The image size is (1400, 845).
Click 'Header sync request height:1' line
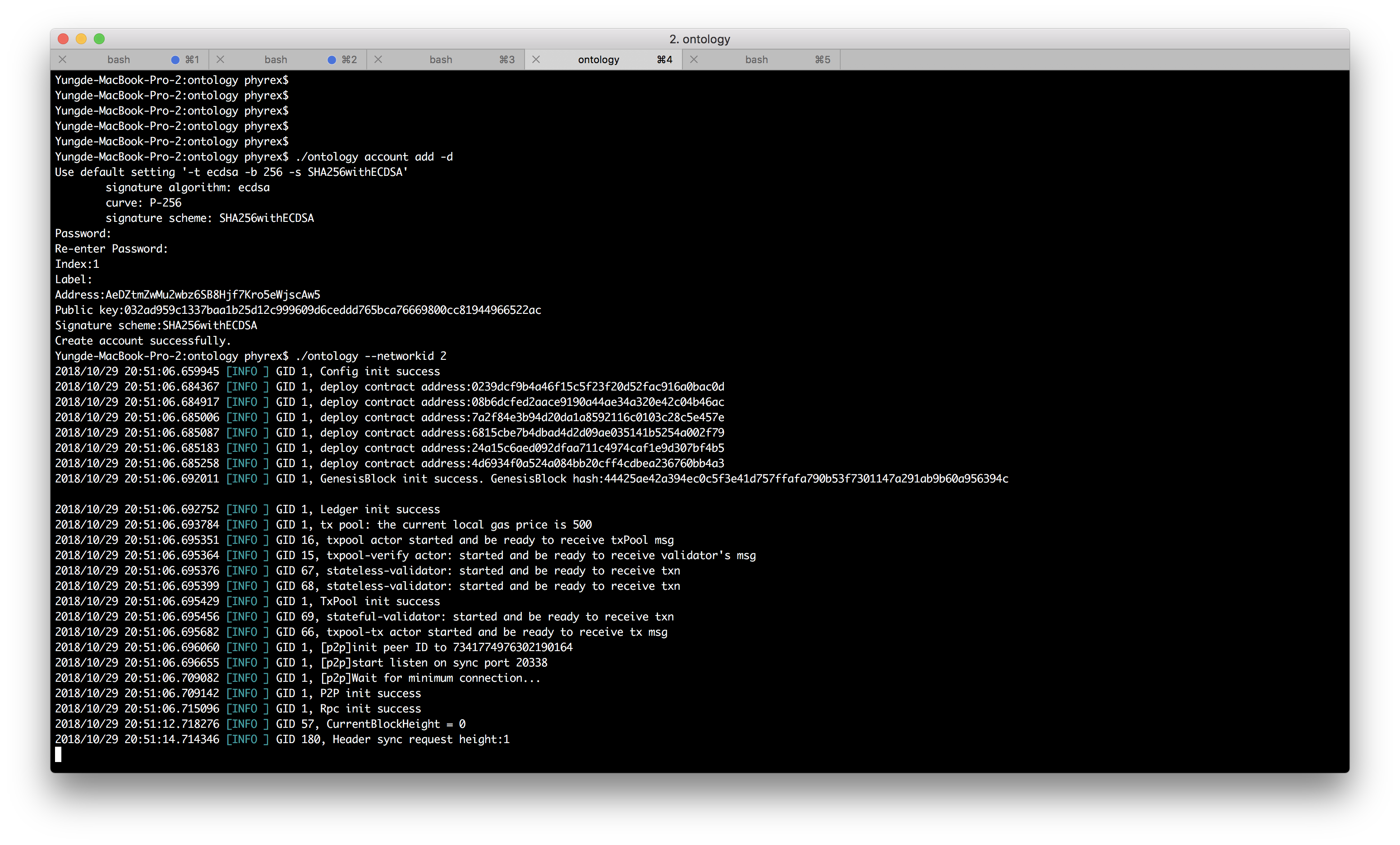(x=420, y=739)
